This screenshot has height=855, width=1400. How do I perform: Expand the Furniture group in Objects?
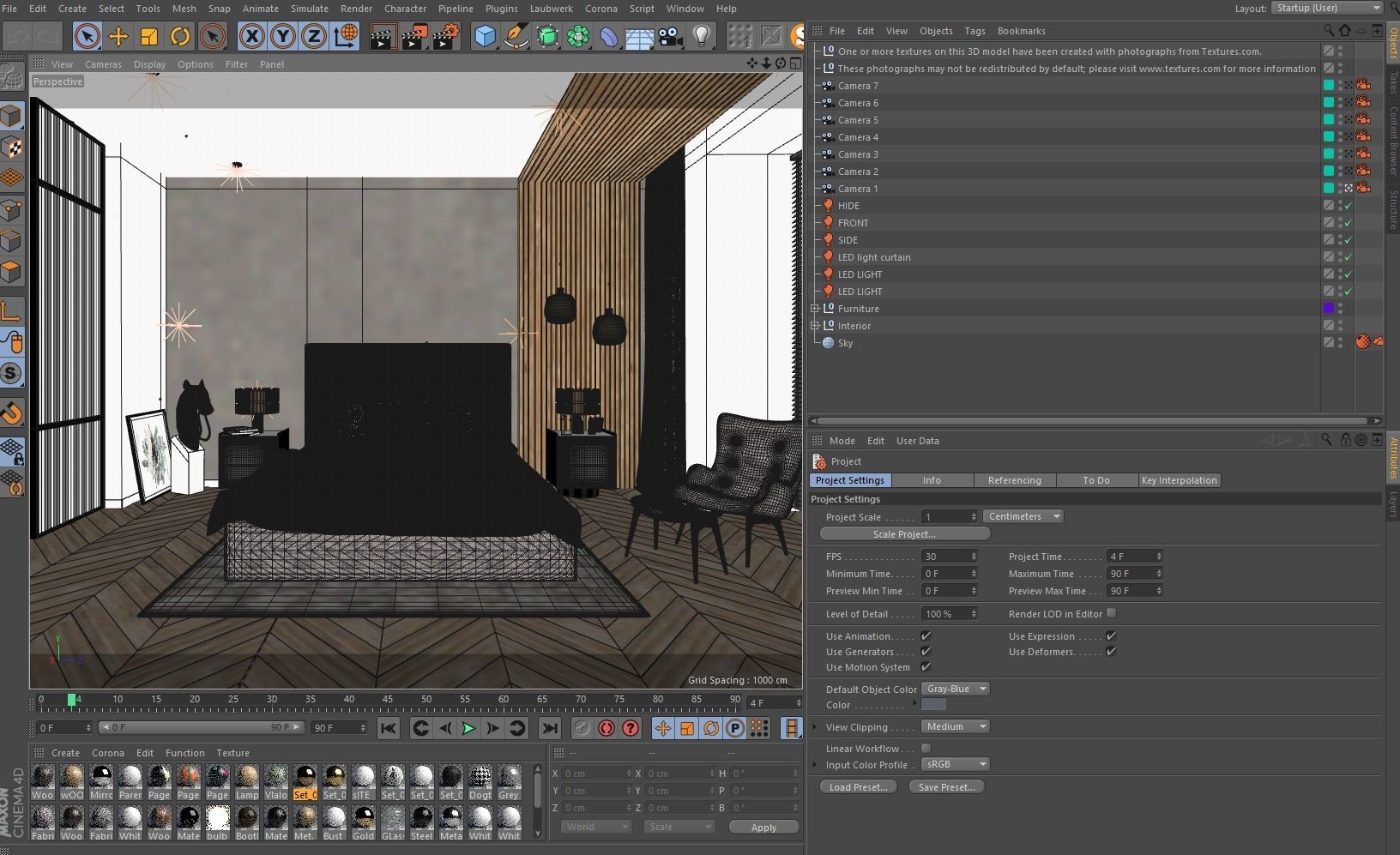tap(815, 309)
